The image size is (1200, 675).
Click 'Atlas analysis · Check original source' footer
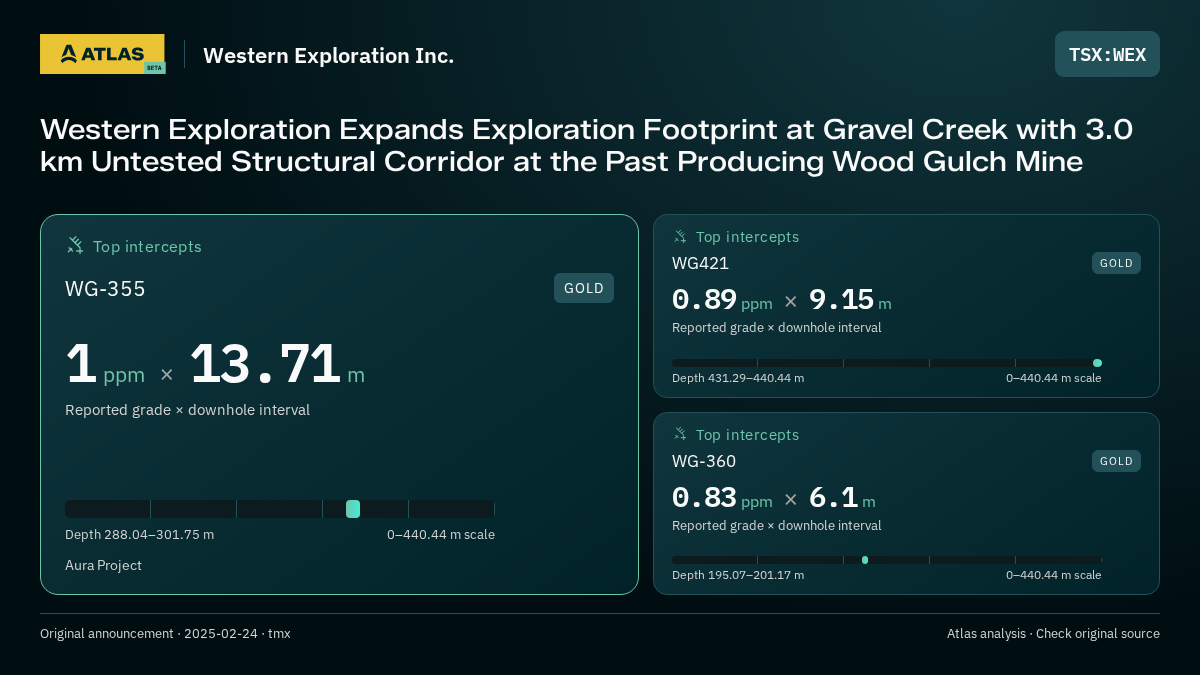point(1053,633)
